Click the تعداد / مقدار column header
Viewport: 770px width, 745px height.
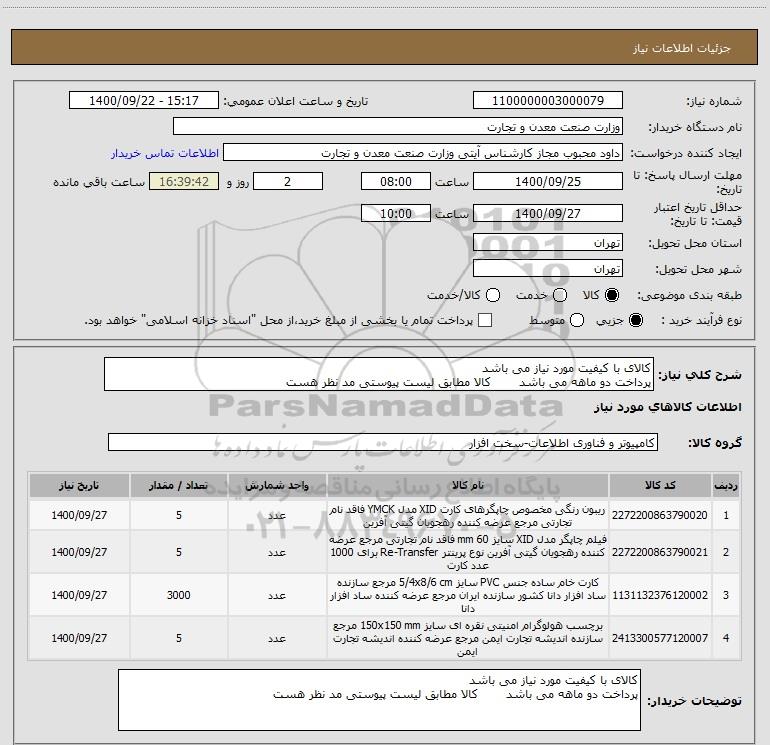click(x=179, y=485)
